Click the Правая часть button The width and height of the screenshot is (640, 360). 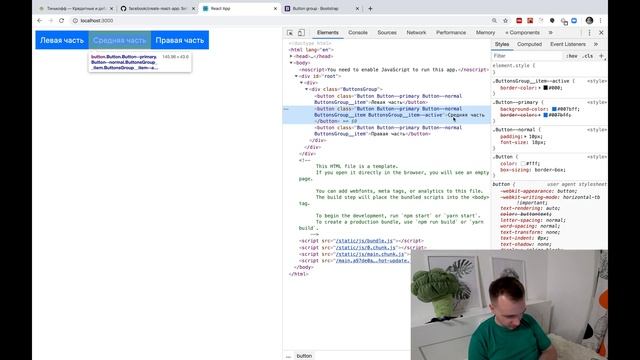[180, 40]
